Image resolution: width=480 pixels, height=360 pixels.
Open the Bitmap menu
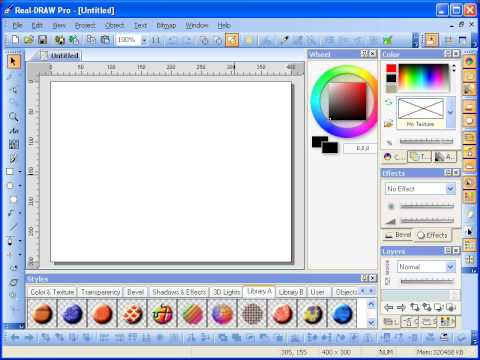[x=166, y=25]
